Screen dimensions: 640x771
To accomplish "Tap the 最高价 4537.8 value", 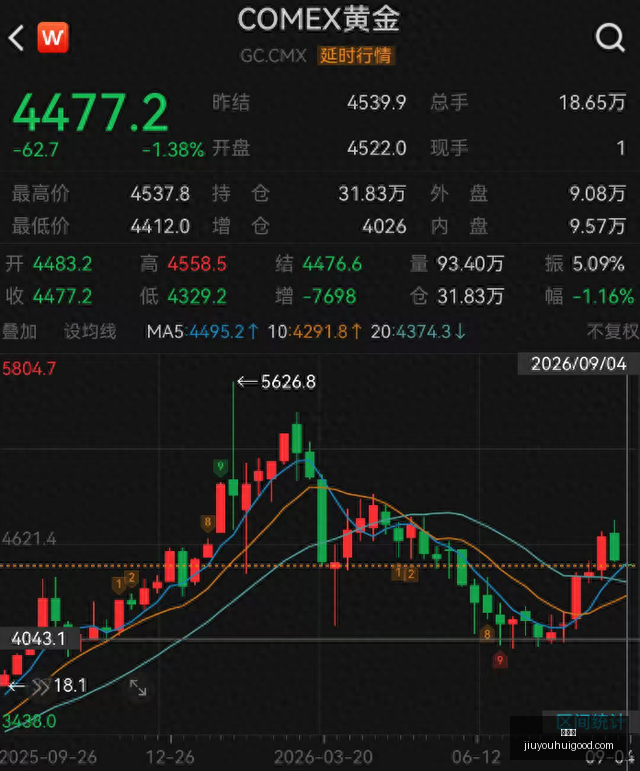I will 160,194.
